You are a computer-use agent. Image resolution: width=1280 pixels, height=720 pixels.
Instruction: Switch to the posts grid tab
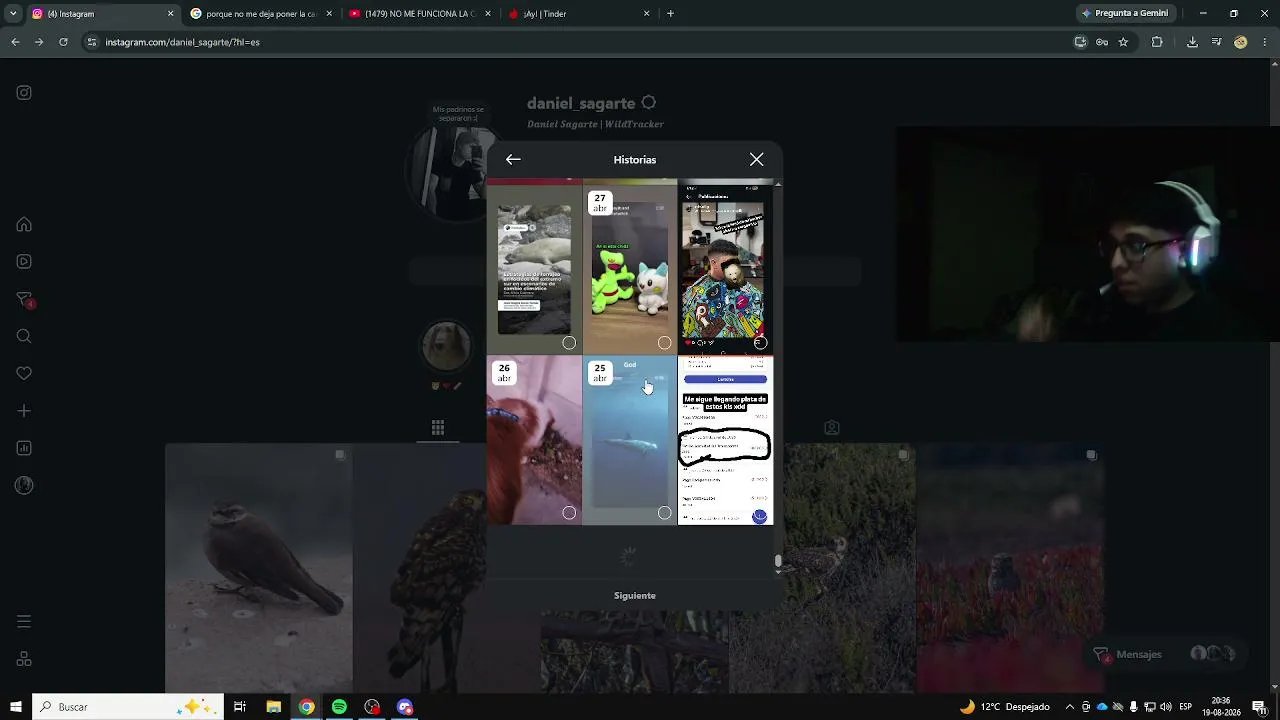(x=438, y=428)
